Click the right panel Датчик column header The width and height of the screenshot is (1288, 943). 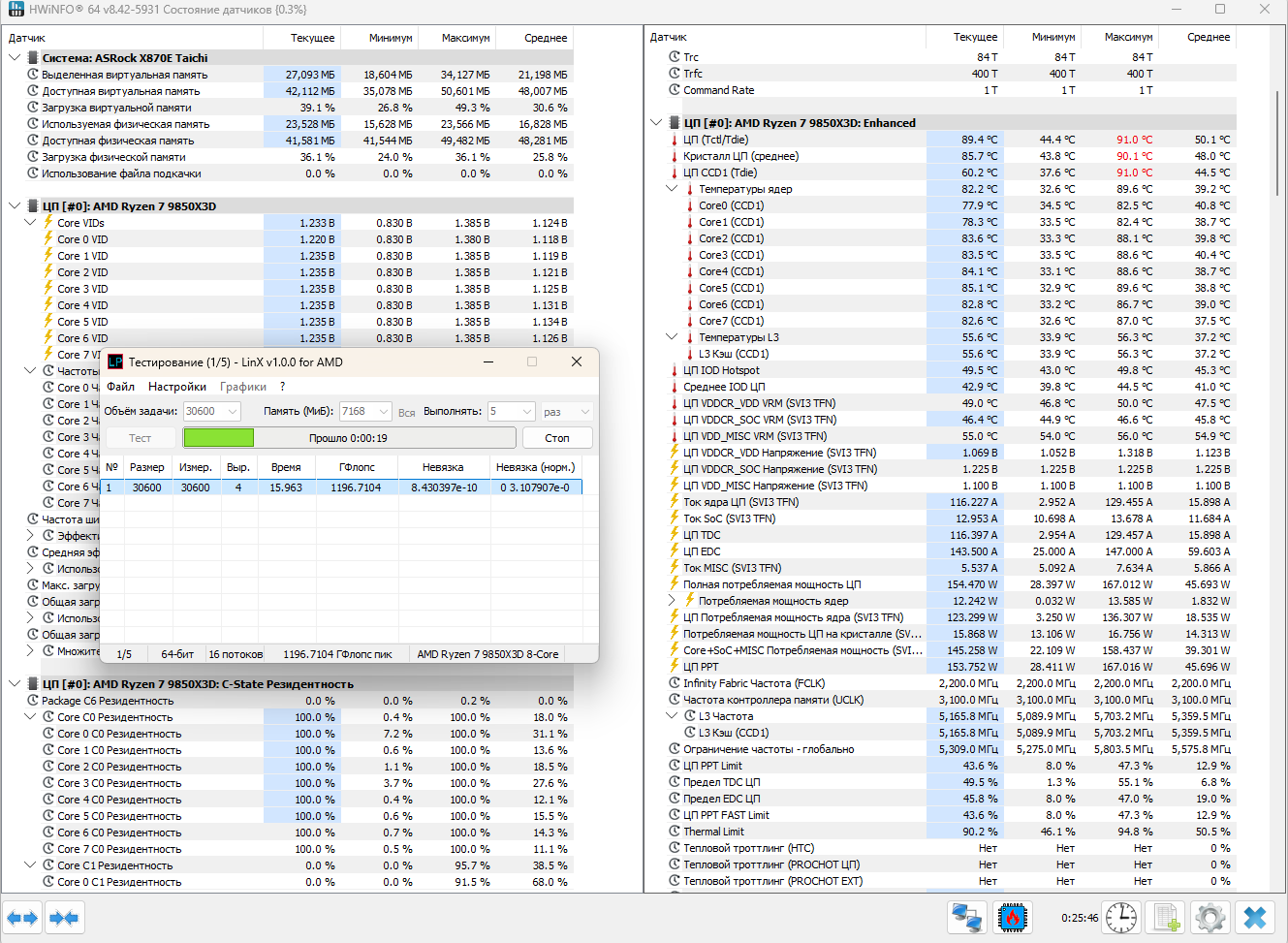coord(786,37)
